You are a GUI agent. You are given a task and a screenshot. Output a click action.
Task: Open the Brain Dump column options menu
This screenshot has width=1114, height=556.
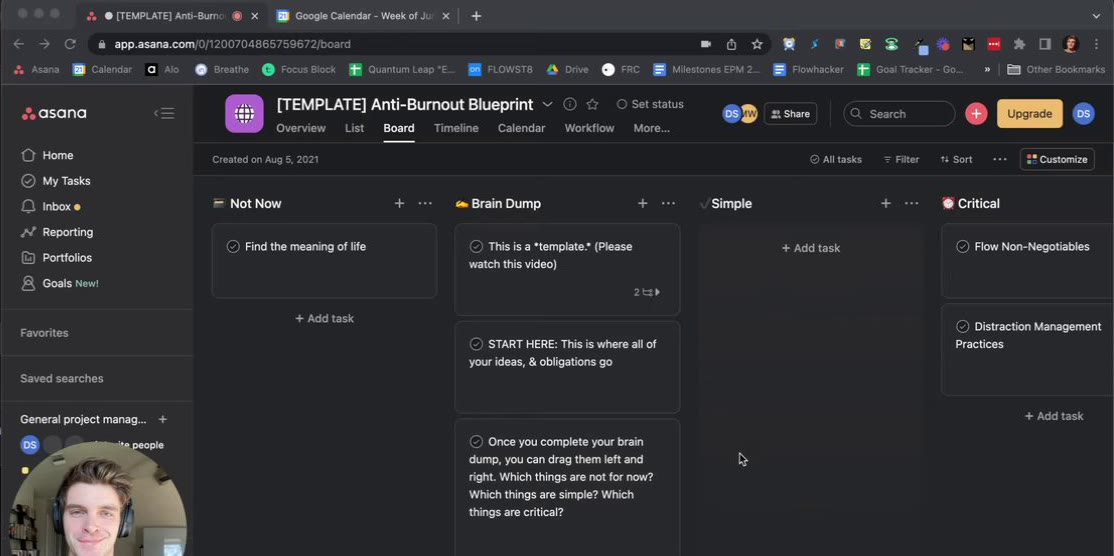point(668,204)
